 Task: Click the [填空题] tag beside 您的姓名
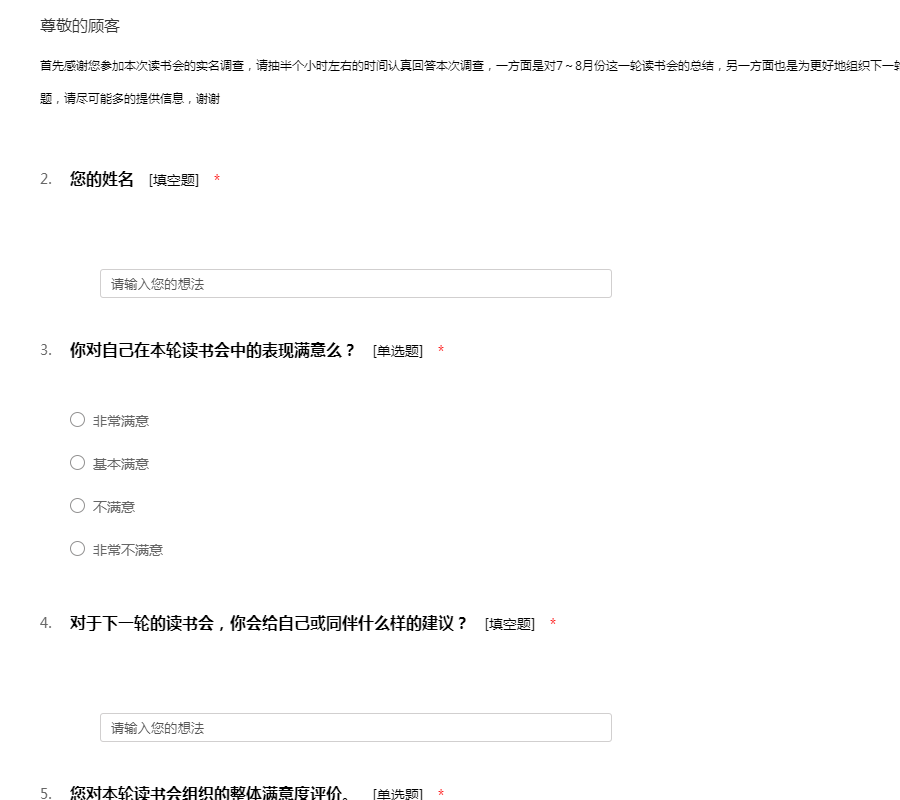[174, 180]
